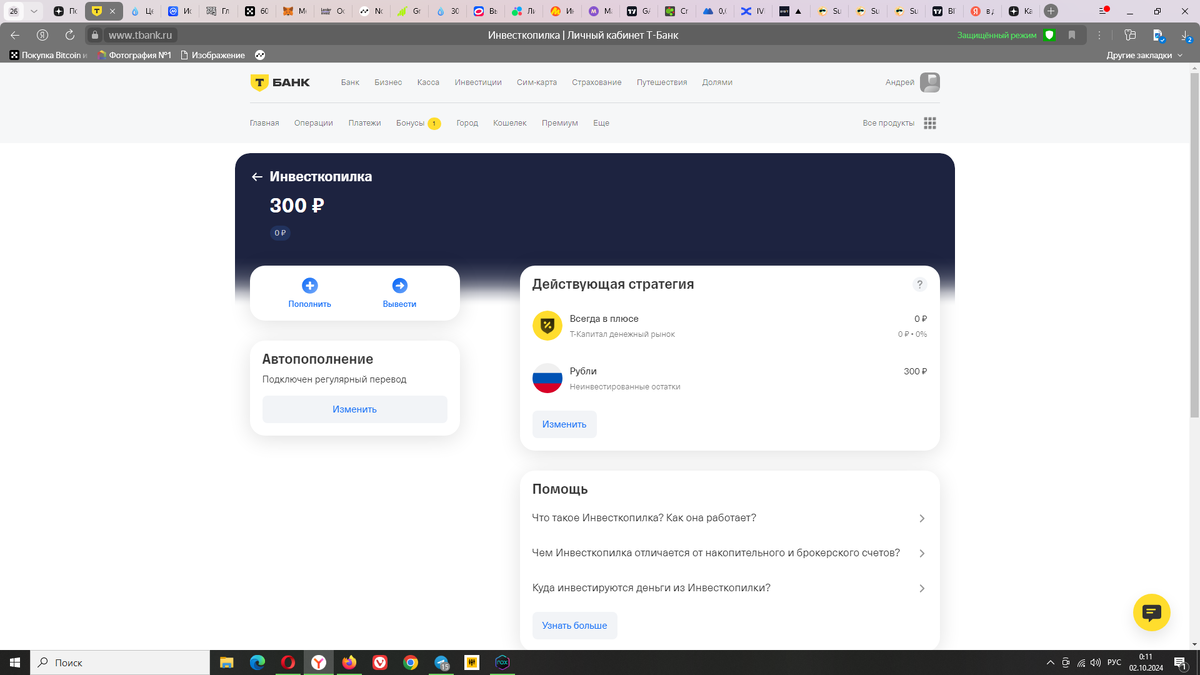
Task: Go back using the Инвесткопилка arrow
Action: click(257, 177)
